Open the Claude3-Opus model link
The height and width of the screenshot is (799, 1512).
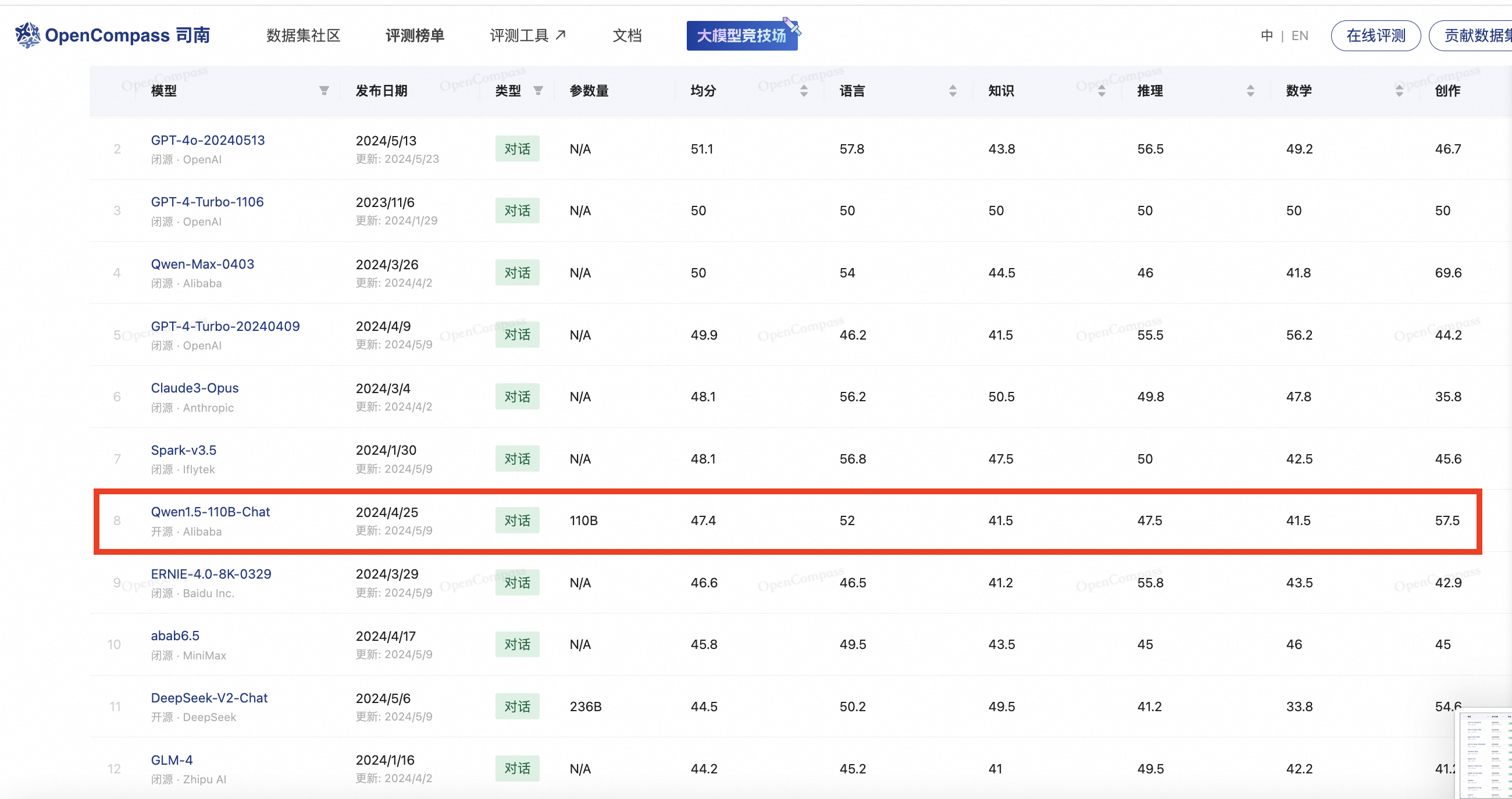(194, 387)
